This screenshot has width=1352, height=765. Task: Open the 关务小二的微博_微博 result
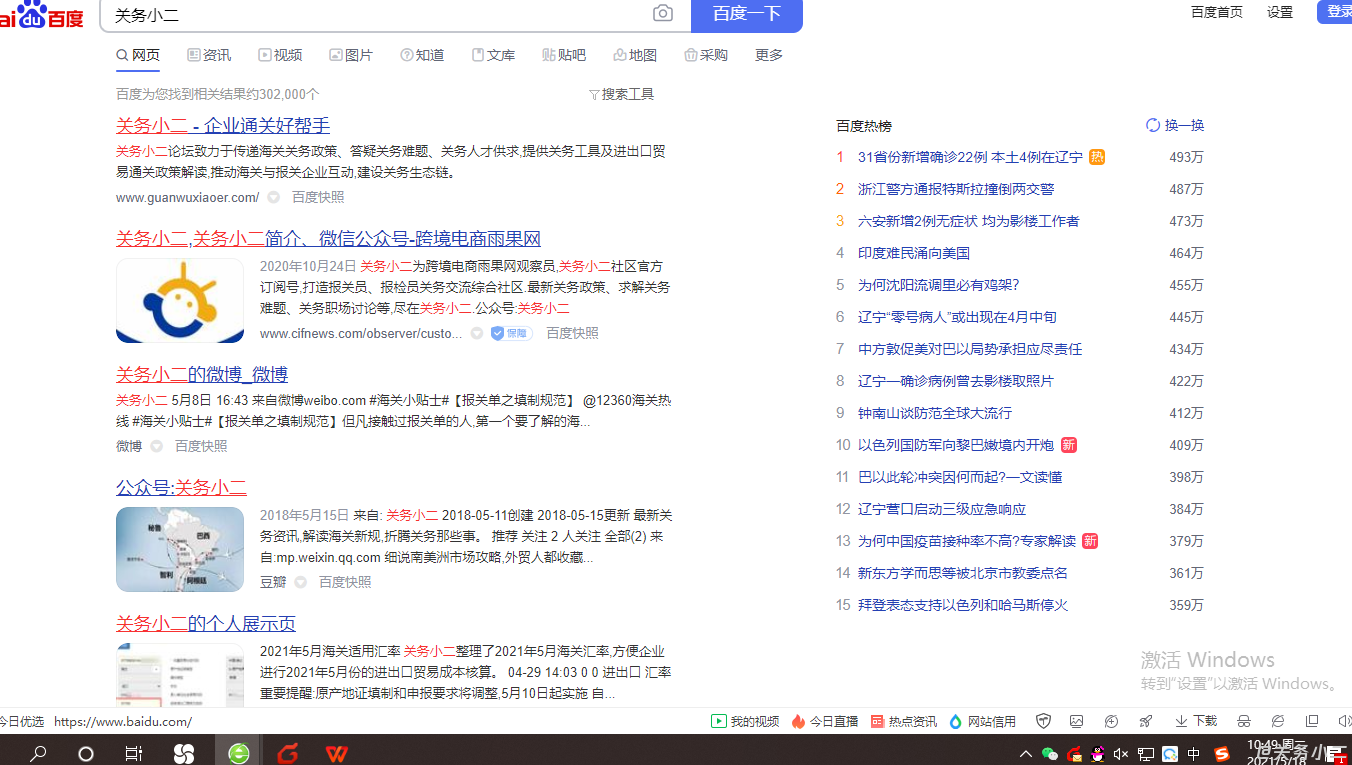point(202,374)
